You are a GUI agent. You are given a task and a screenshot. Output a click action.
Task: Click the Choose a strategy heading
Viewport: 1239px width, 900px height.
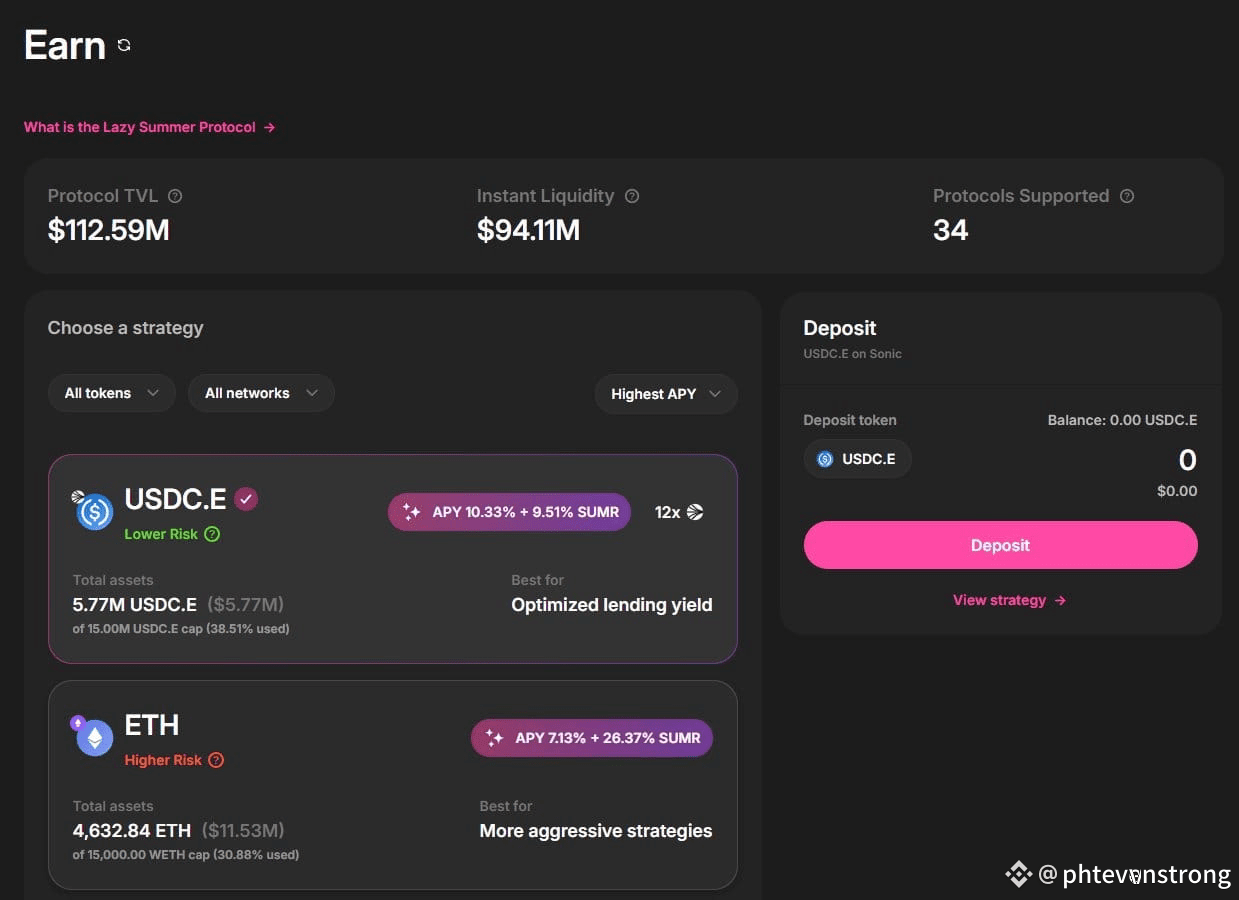click(x=125, y=328)
